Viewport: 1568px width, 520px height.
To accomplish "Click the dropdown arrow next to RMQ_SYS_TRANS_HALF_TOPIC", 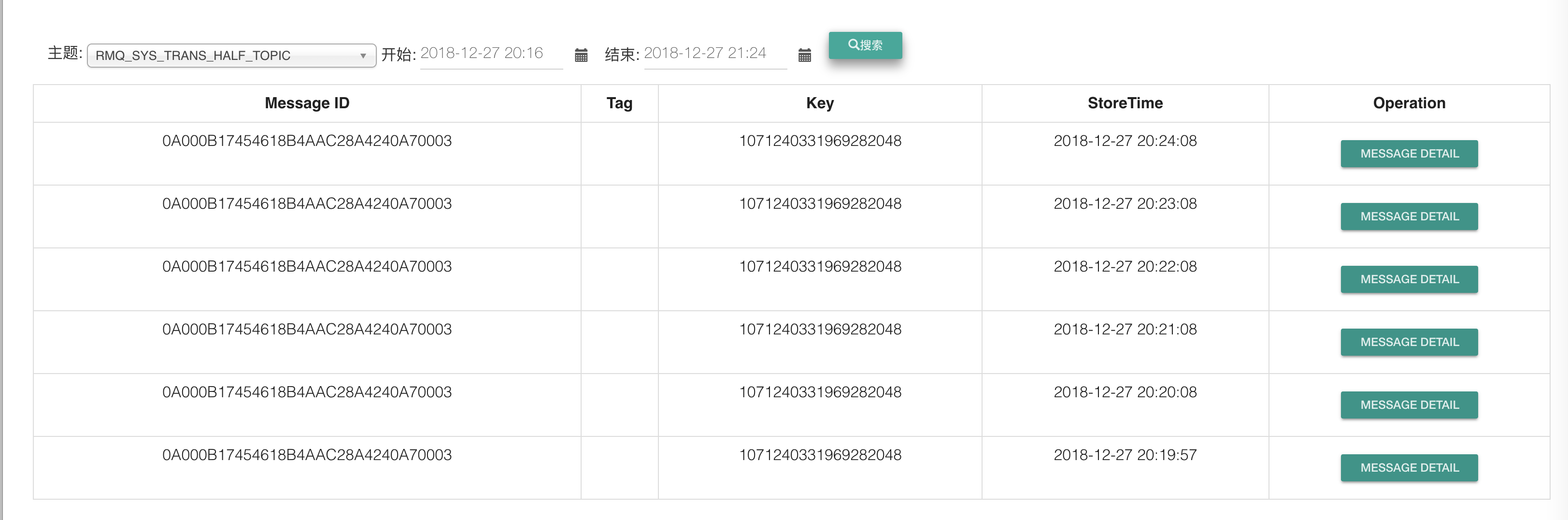I will 364,56.
